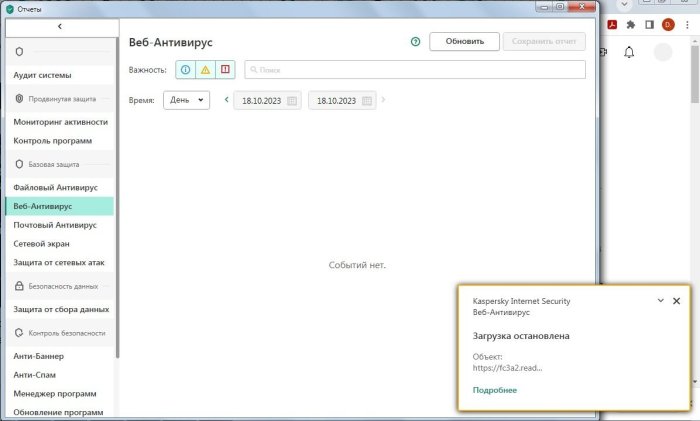This screenshot has width=700, height=421.
Task: Open the help question mark icon
Action: (x=415, y=42)
